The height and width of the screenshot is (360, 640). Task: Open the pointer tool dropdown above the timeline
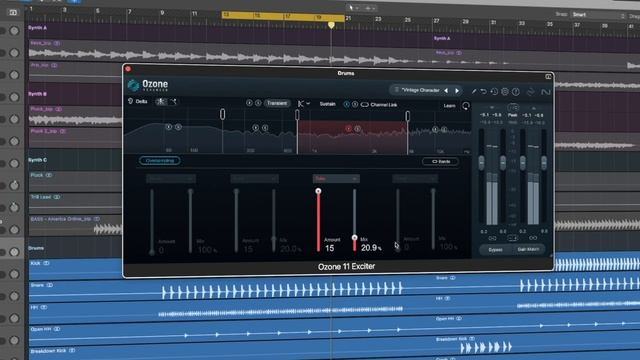tap(353, 8)
